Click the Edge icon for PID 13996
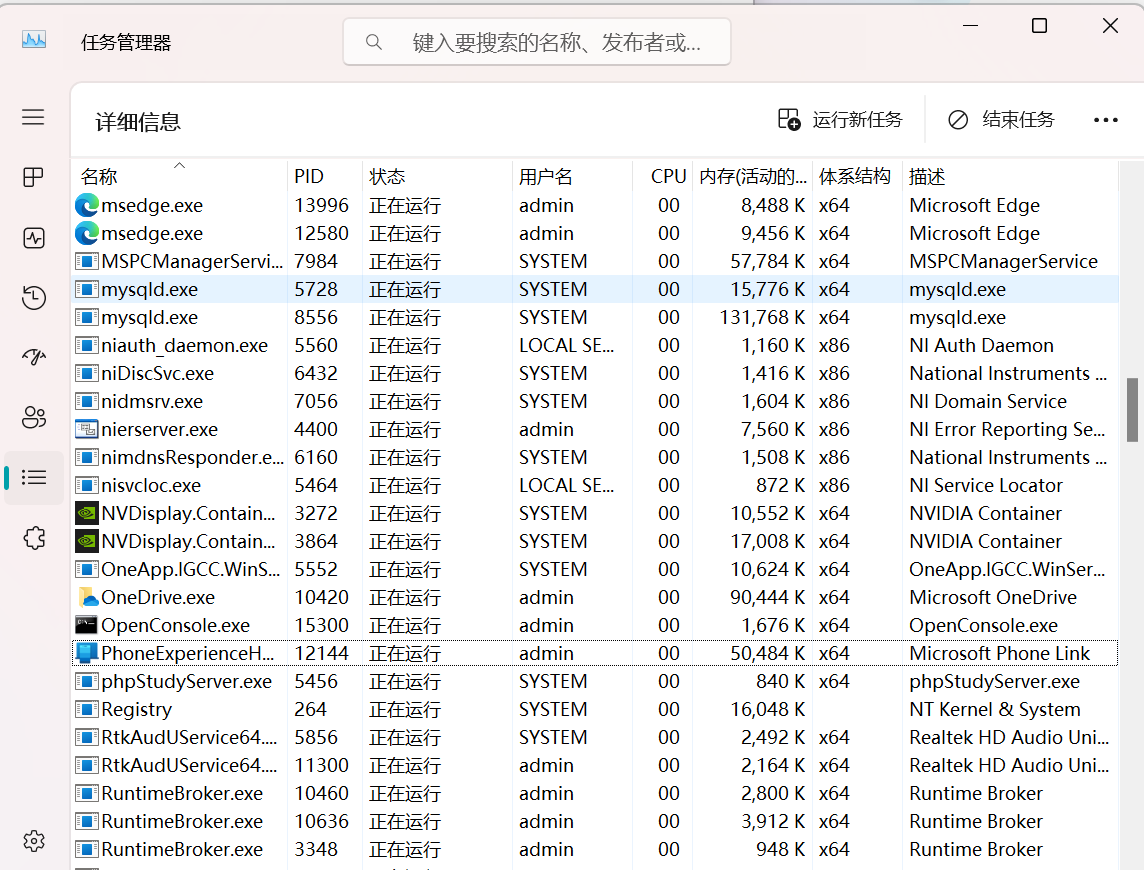This screenshot has width=1144, height=870. (x=87, y=206)
